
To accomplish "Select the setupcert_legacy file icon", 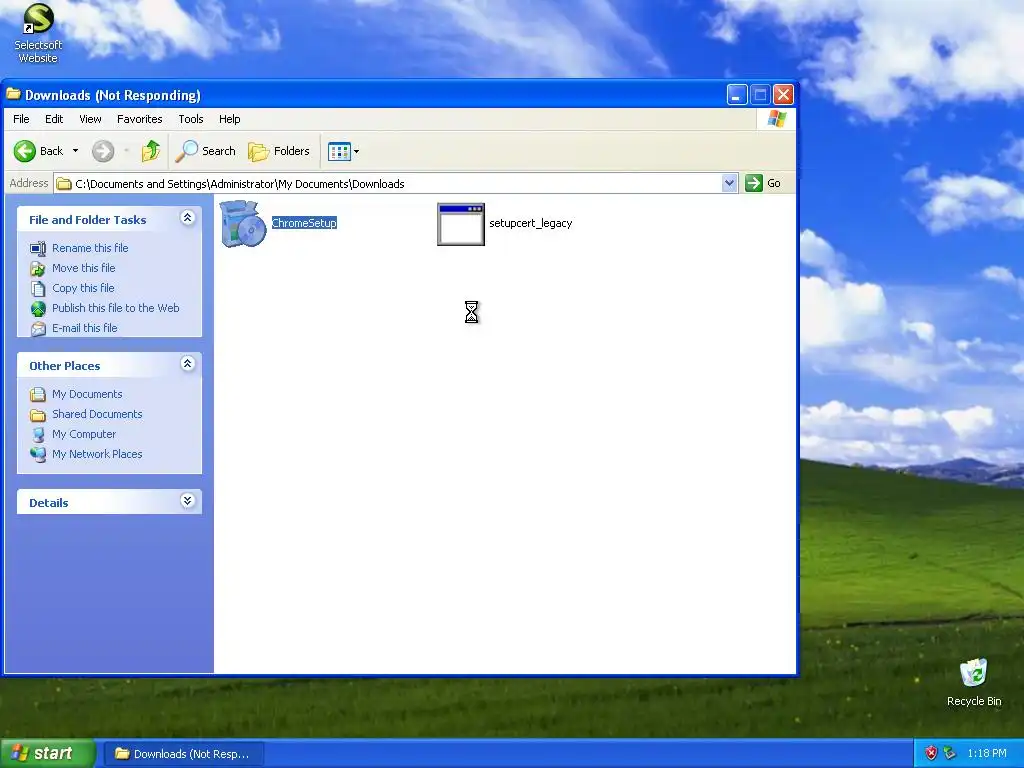I will click(x=460, y=224).
